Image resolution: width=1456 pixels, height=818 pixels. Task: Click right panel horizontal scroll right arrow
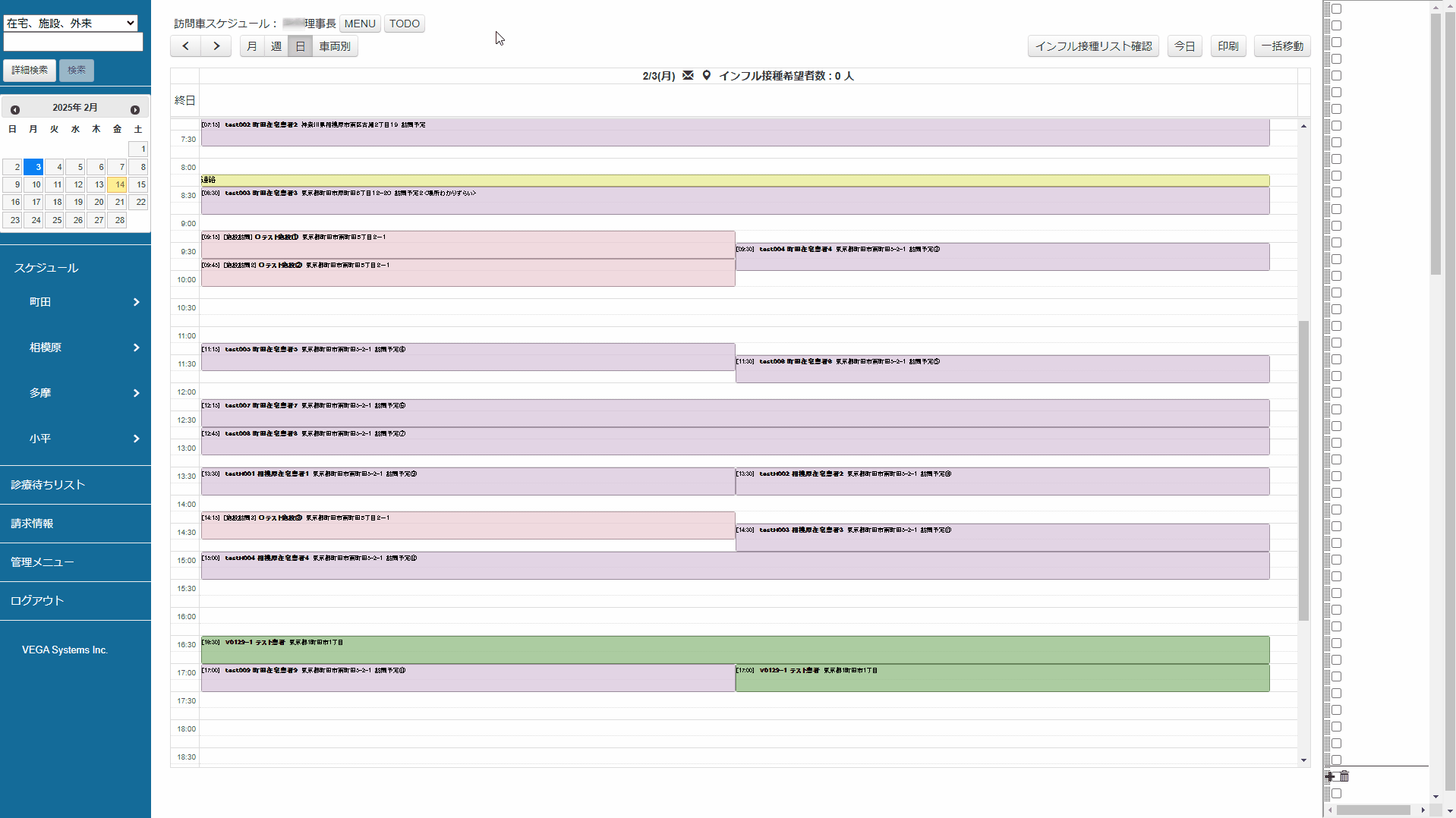1423,810
